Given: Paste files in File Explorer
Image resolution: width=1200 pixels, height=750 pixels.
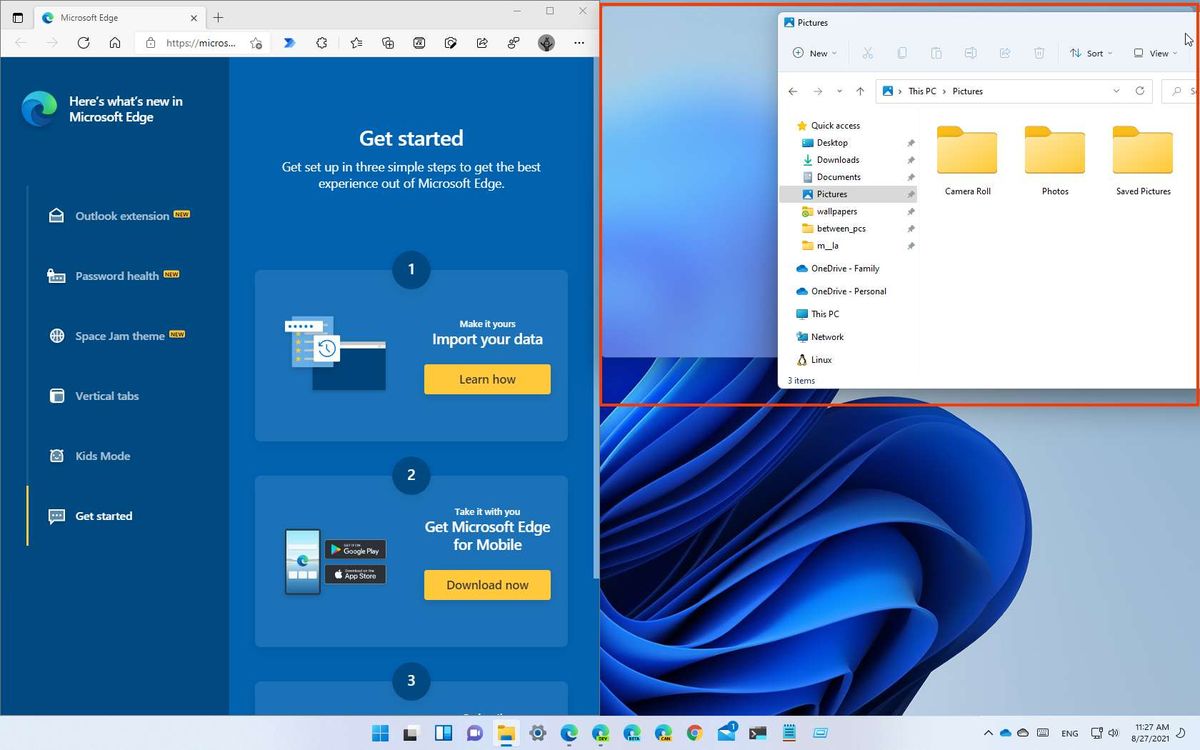Looking at the screenshot, I should click(x=936, y=53).
